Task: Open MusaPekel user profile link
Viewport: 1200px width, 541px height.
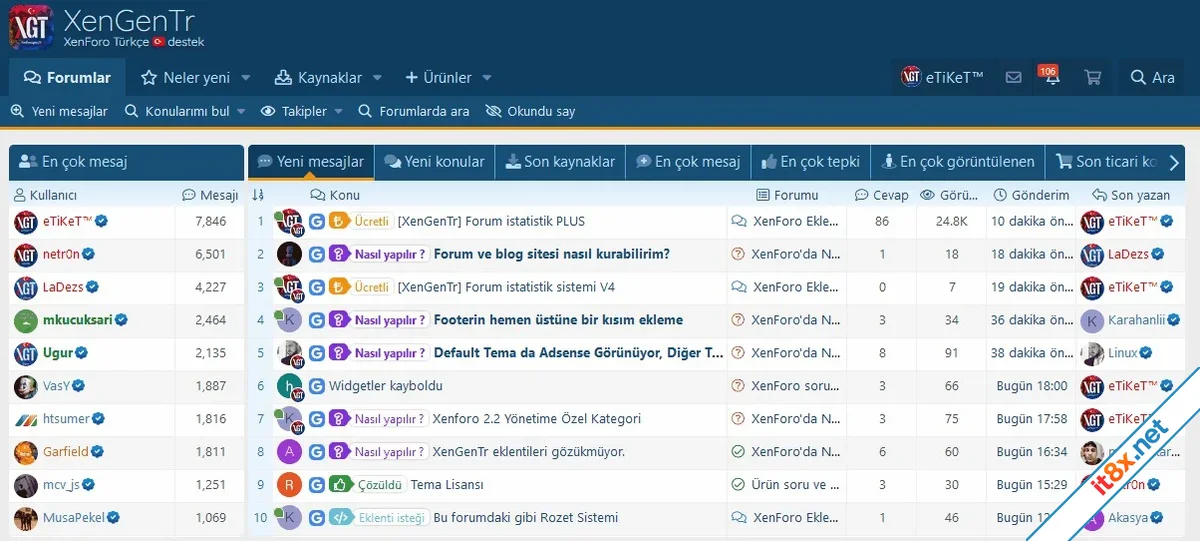Action: click(74, 518)
